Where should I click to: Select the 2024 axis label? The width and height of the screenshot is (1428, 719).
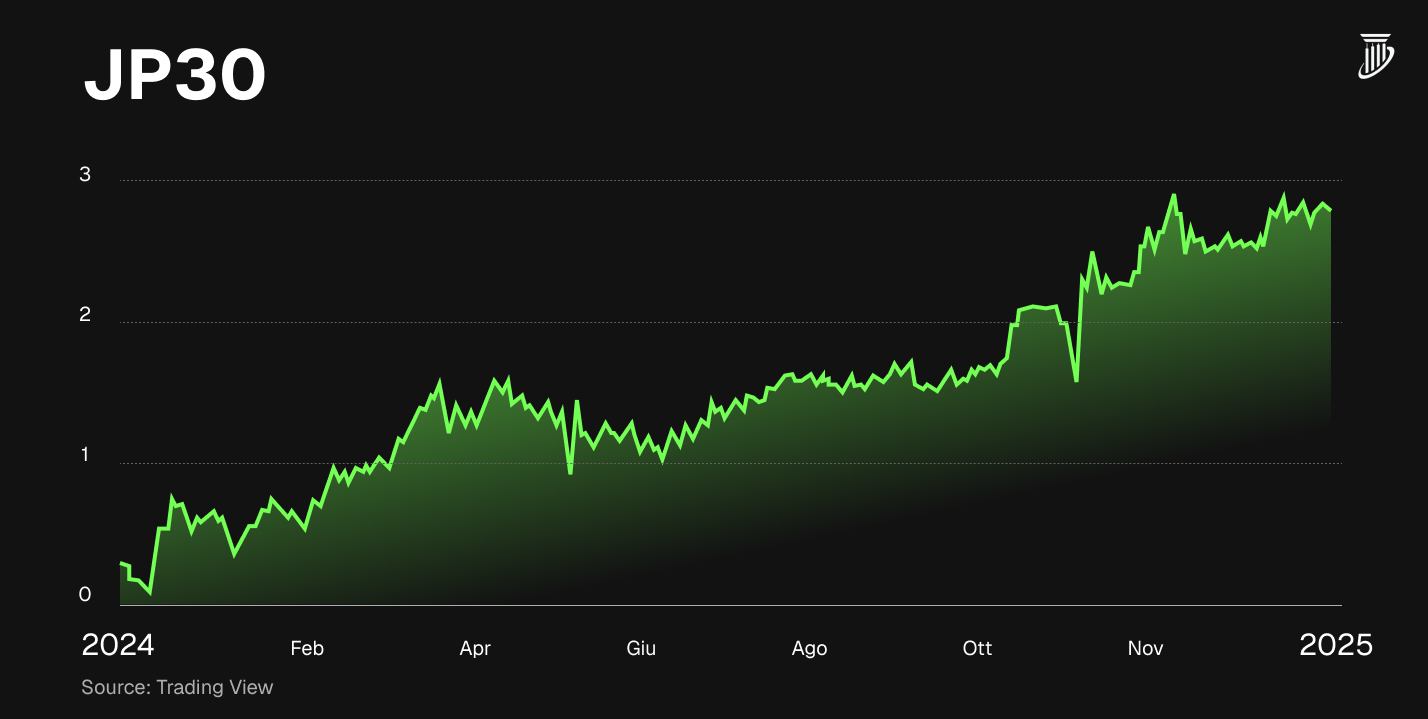click(118, 645)
